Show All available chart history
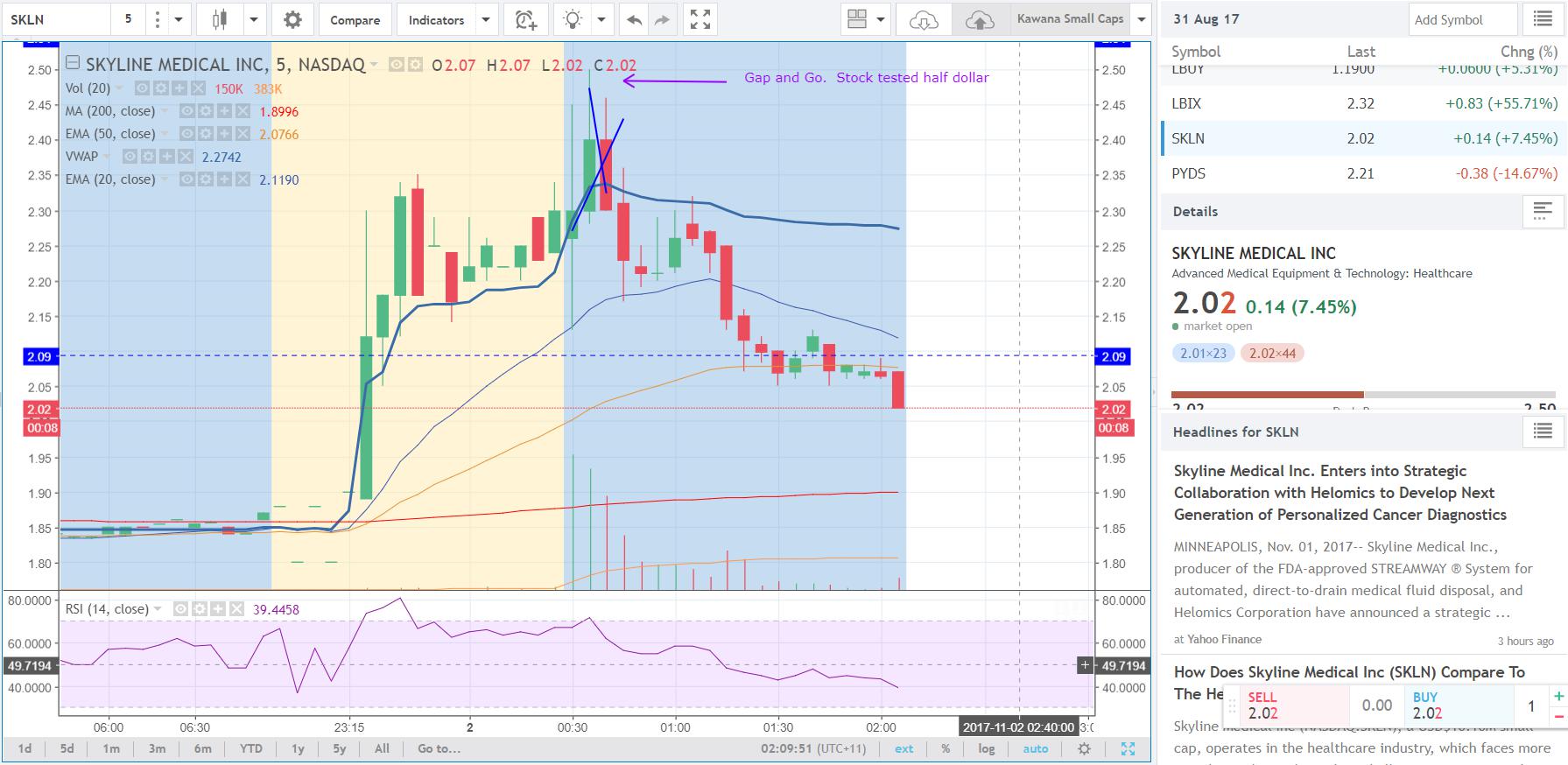Viewport: 1568px width, 765px height. (382, 748)
